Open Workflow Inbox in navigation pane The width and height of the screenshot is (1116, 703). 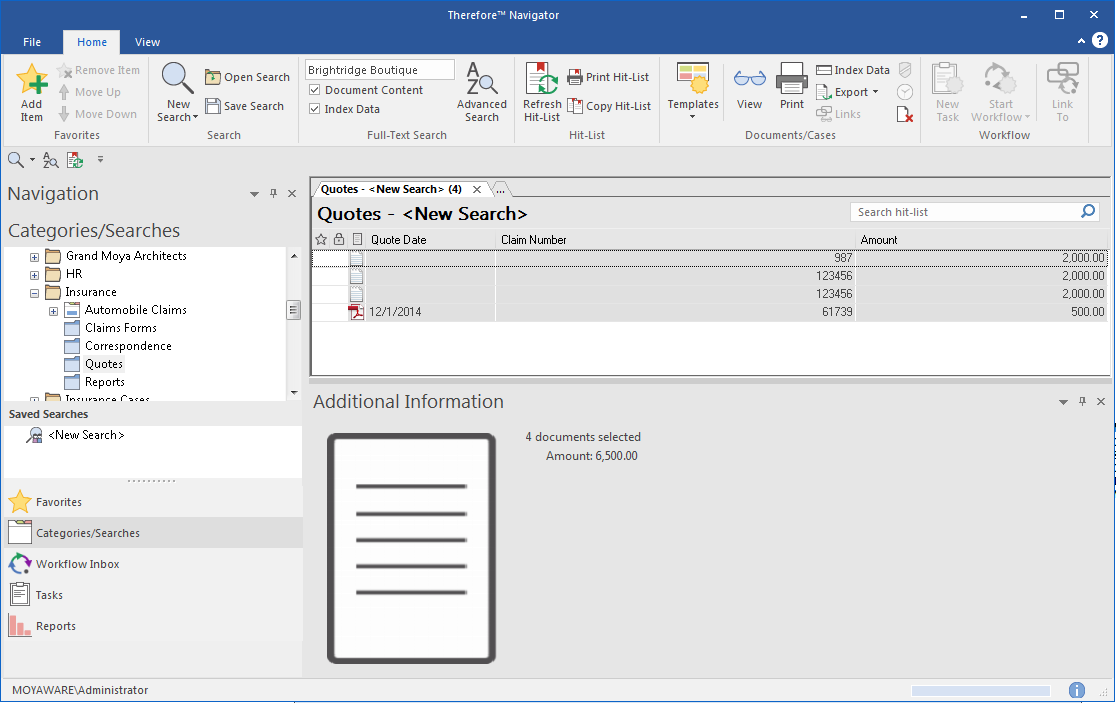[x=77, y=564]
